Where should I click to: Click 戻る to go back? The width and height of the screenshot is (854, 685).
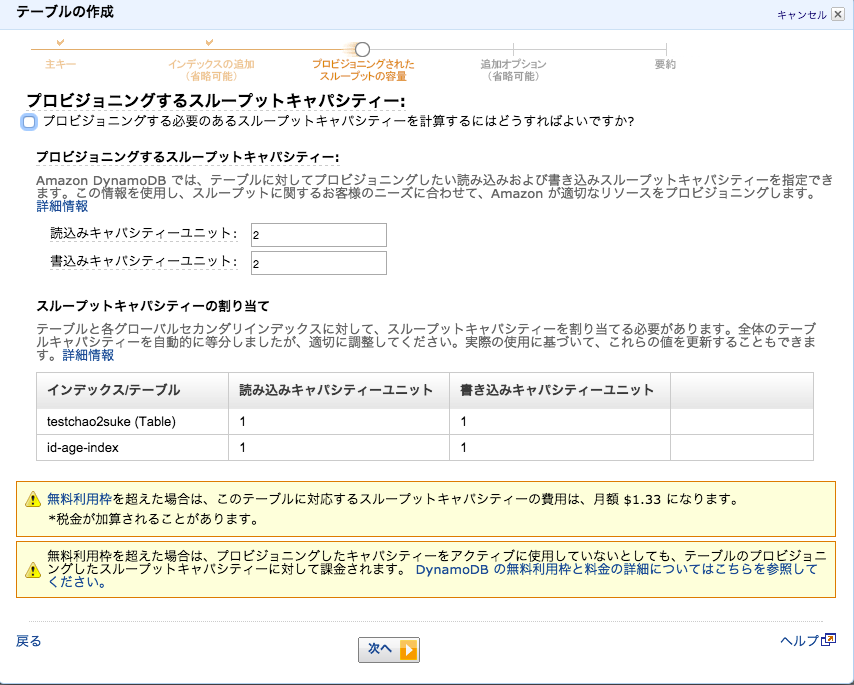point(29,641)
